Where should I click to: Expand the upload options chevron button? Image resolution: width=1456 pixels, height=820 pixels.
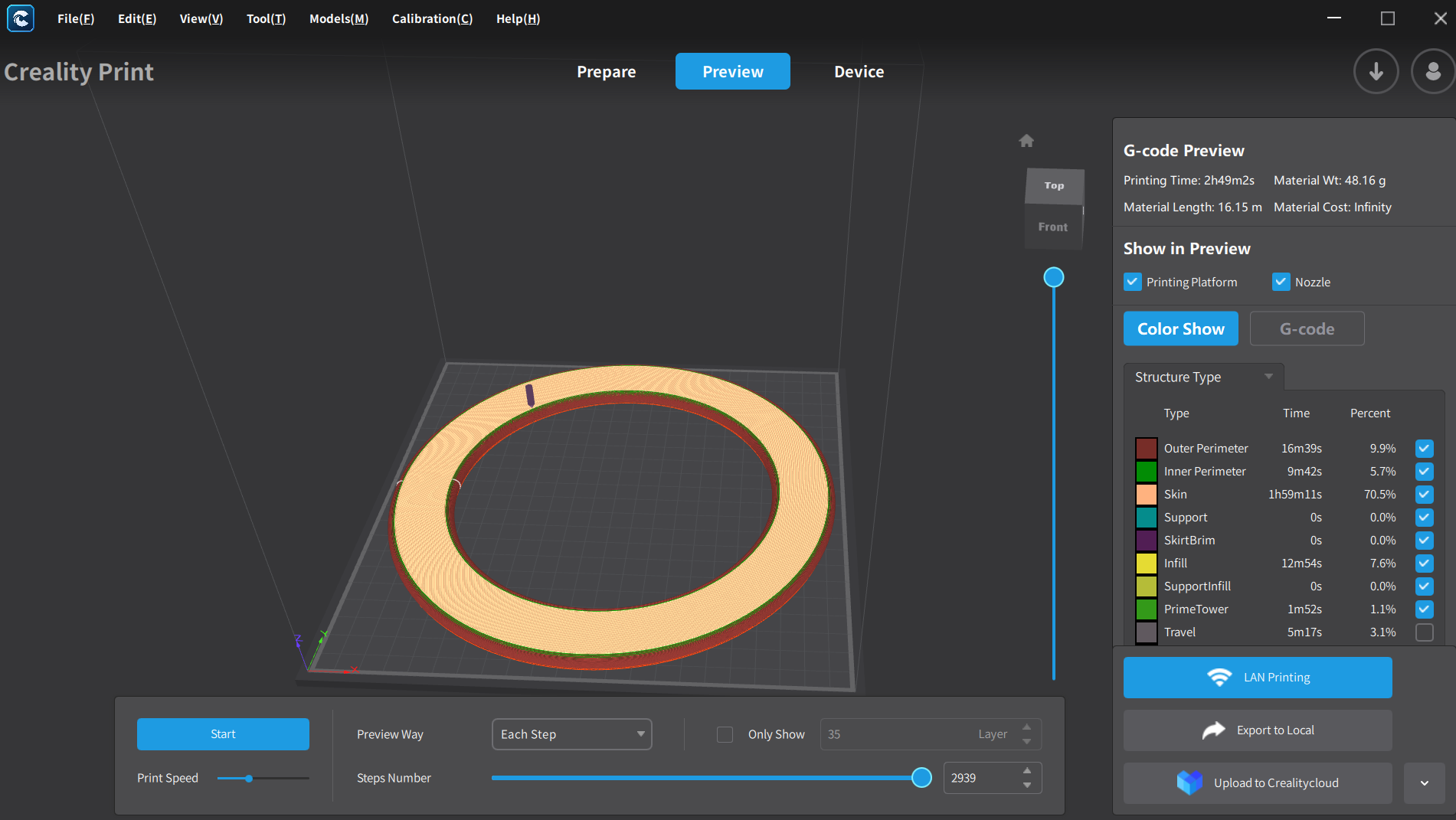point(1425,783)
